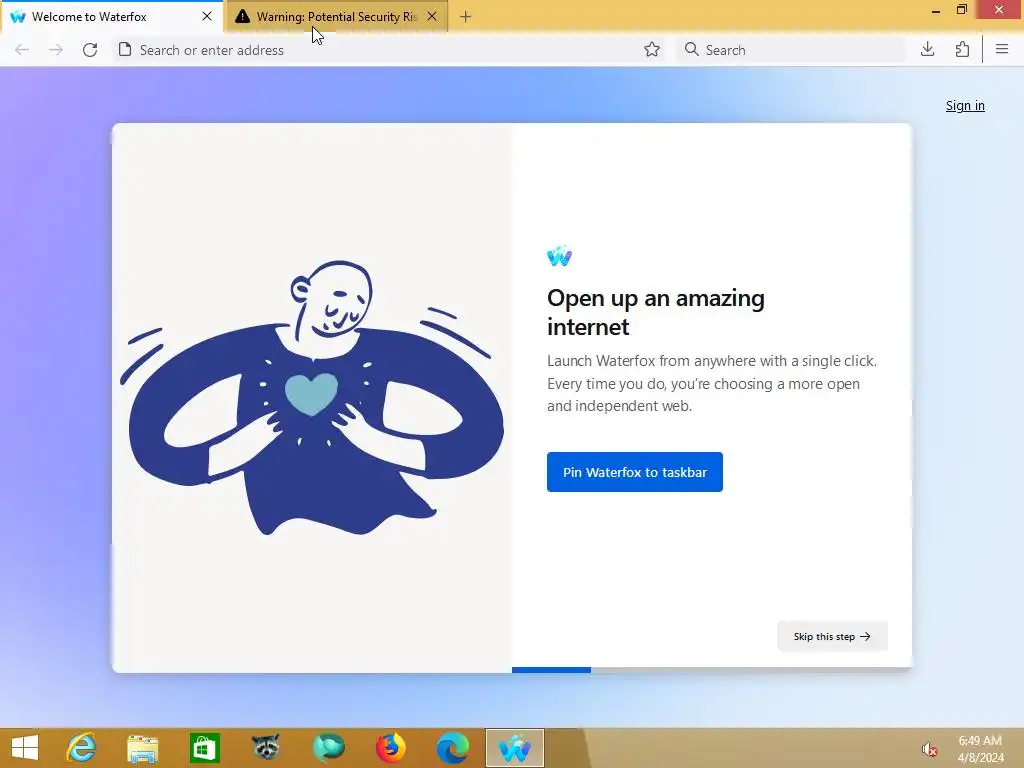
Task: Open the green globe app on taskbar
Action: 328,748
